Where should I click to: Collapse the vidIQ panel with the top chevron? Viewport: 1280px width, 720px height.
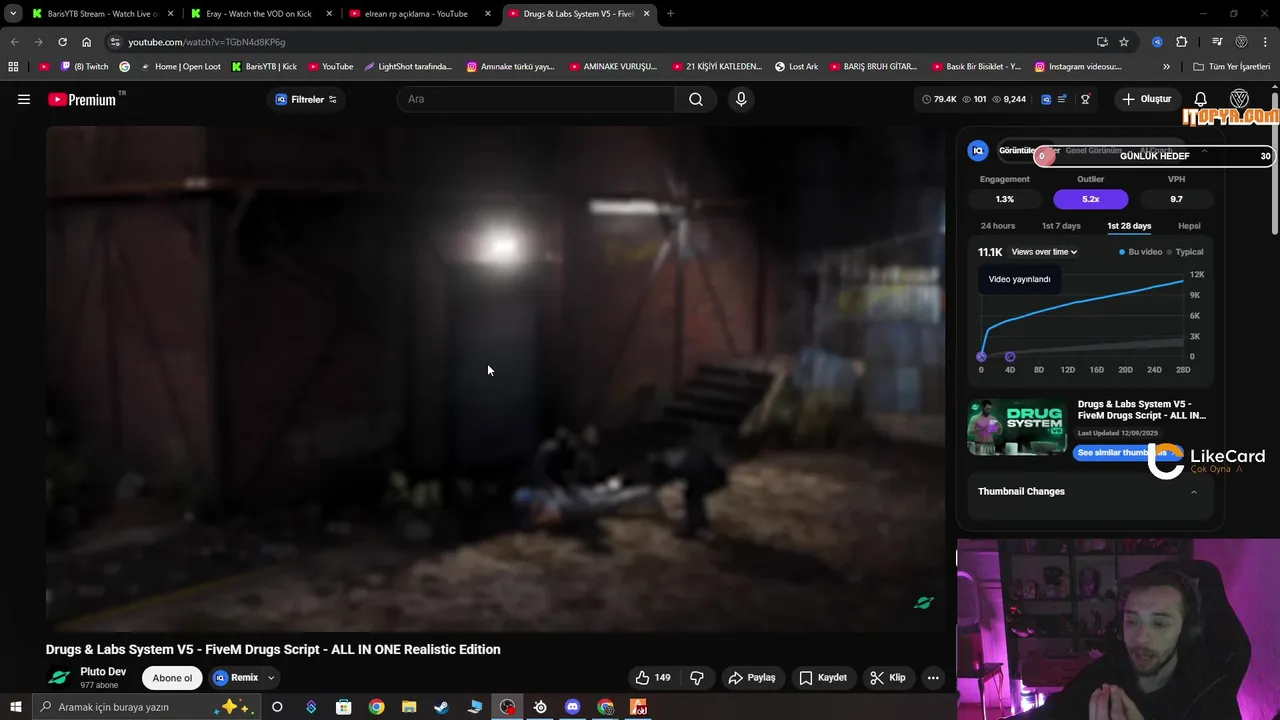(1204, 151)
